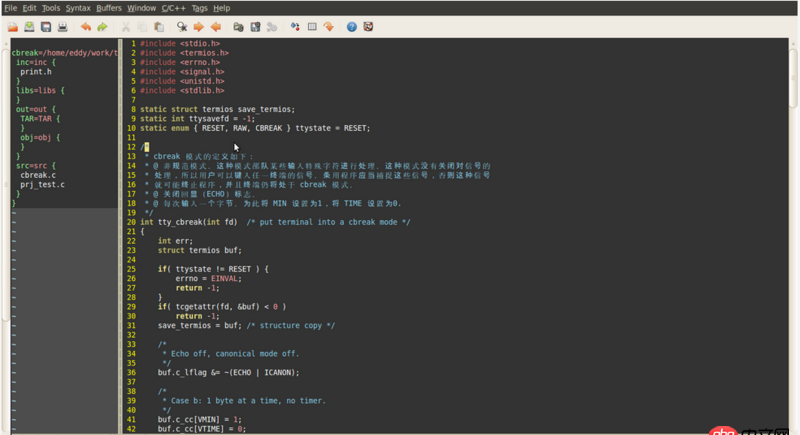Click the Find Next right-arrow icon

pos(198,27)
